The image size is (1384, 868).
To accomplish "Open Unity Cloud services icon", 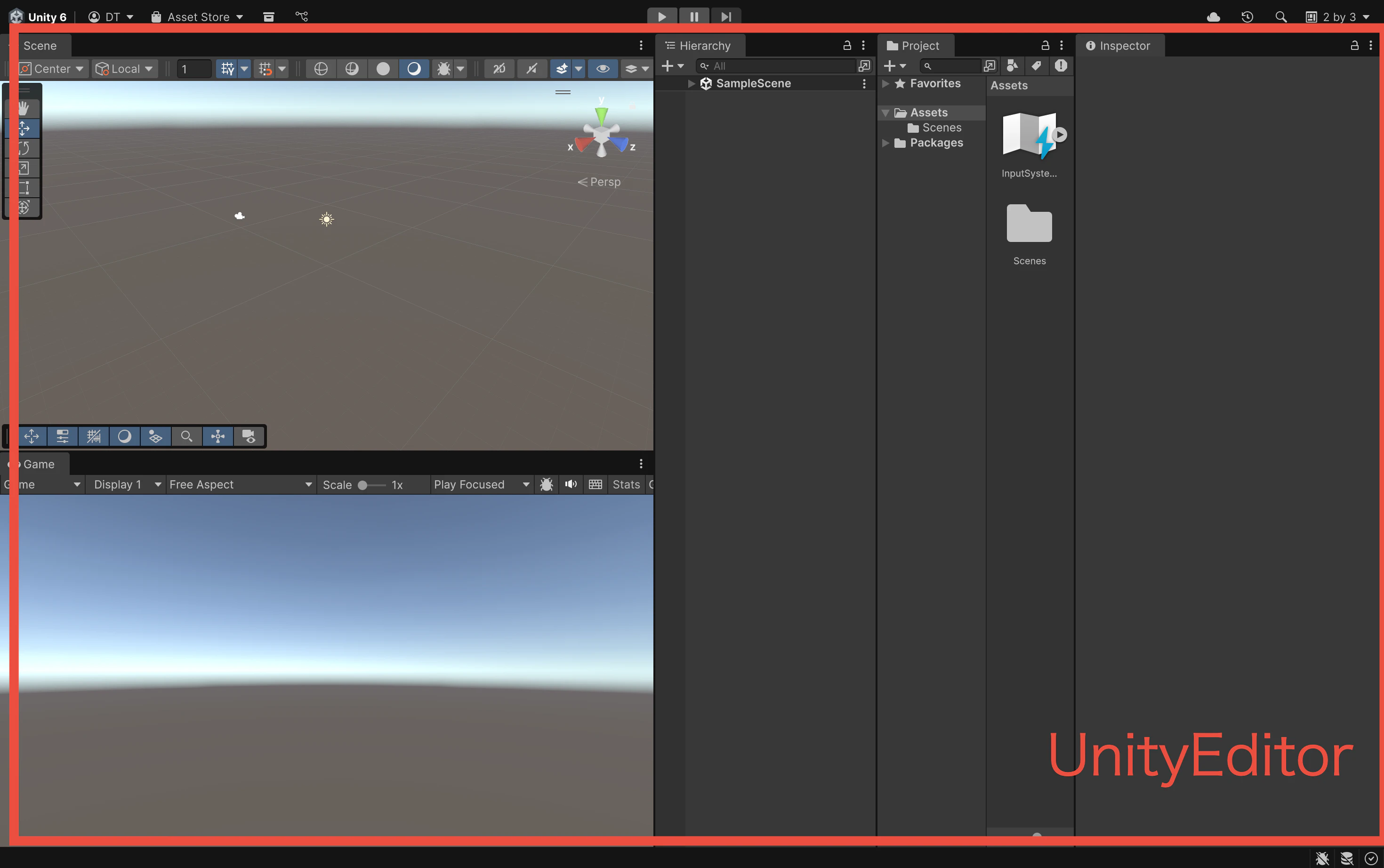I will pyautogui.click(x=1214, y=17).
